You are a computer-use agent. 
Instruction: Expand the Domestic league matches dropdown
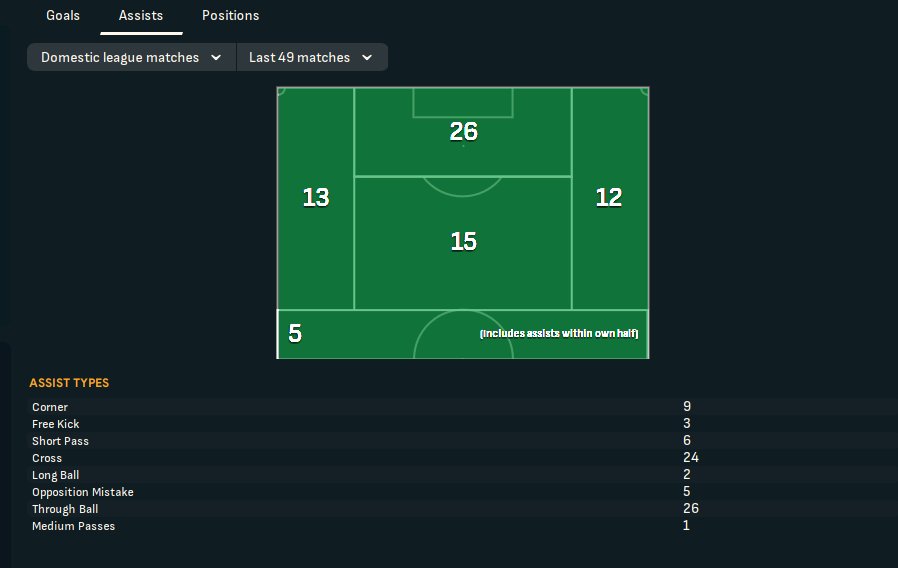click(131, 57)
